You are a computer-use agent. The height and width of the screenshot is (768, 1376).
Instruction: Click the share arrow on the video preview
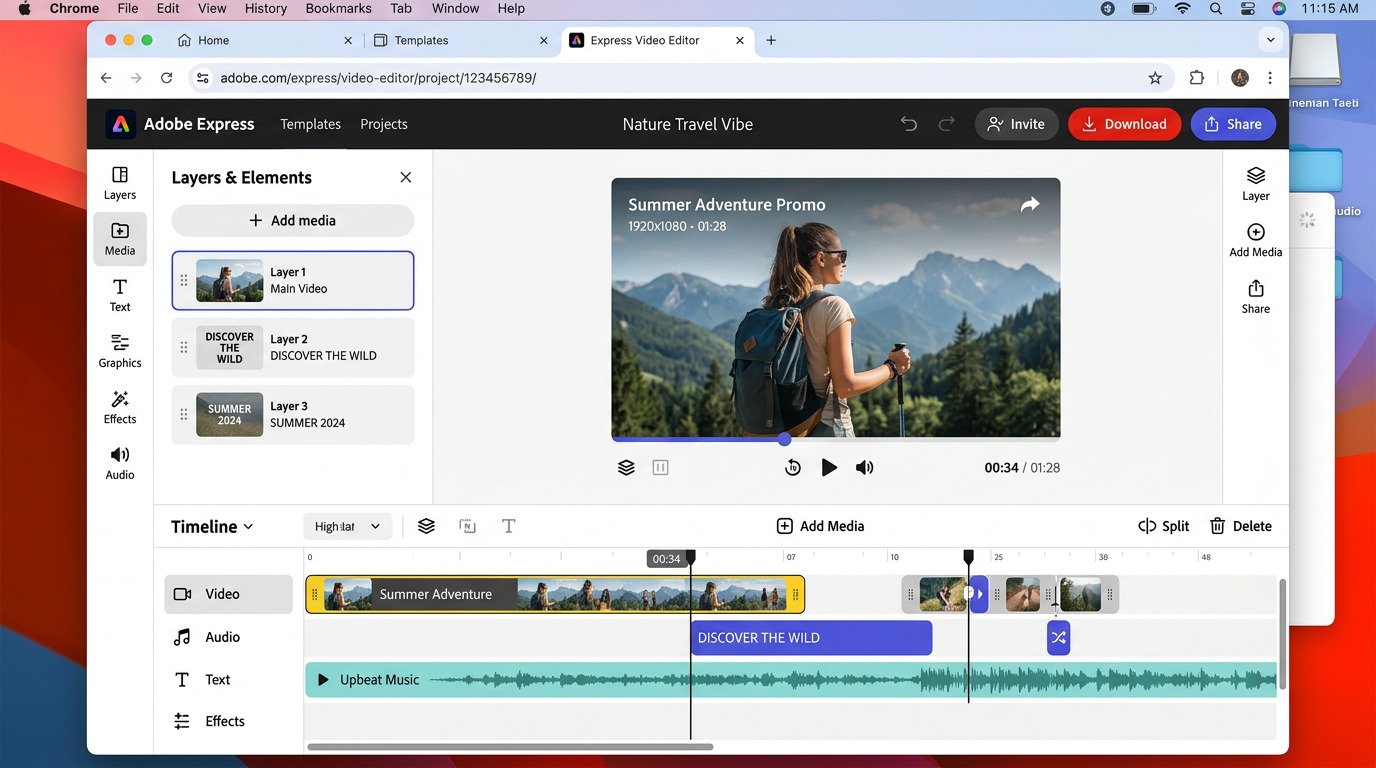[1030, 204]
